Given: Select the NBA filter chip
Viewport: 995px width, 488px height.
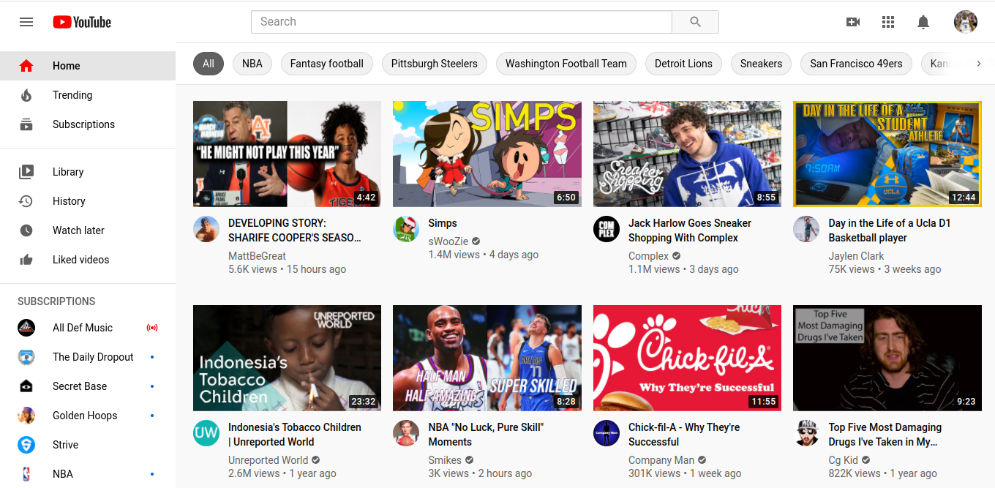Looking at the screenshot, I should click(253, 64).
